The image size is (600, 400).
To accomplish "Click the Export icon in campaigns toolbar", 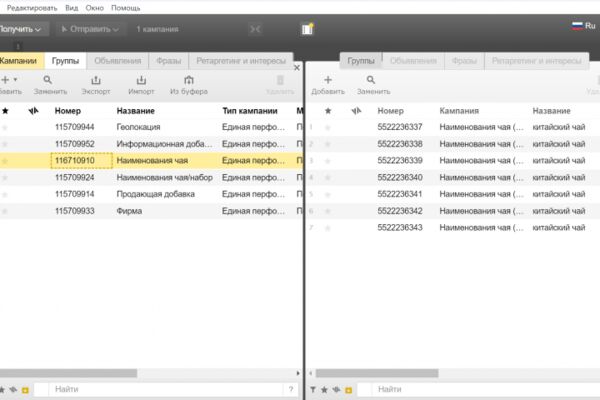I will tap(96, 80).
